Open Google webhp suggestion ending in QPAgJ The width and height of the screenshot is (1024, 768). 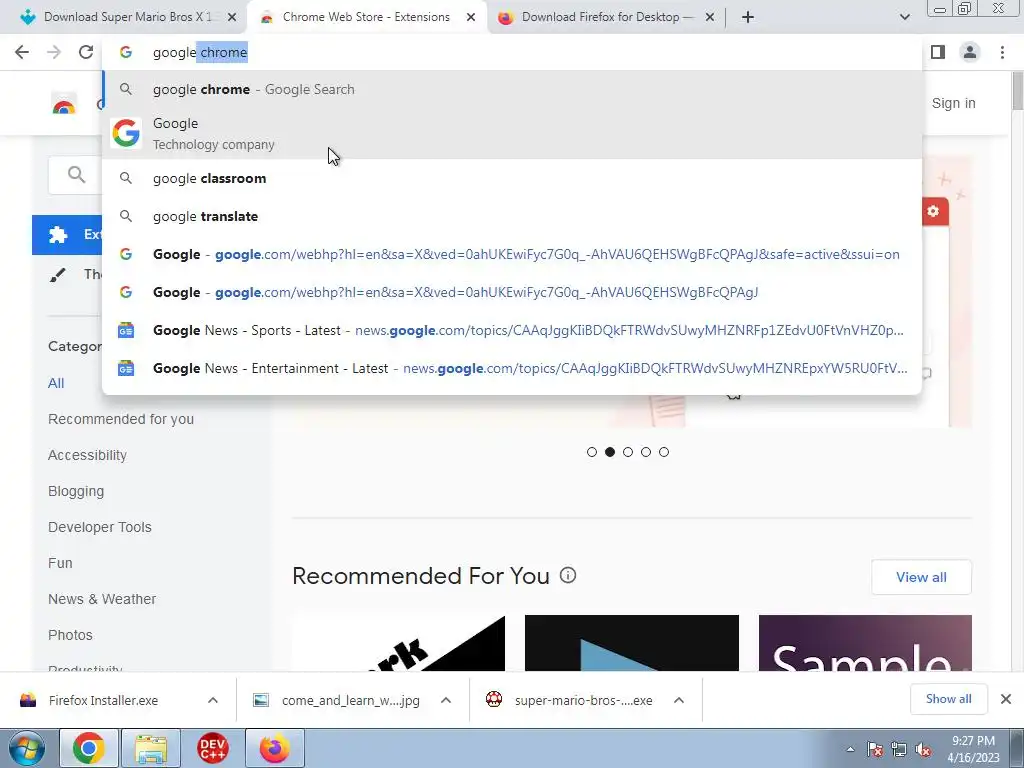(x=512, y=292)
